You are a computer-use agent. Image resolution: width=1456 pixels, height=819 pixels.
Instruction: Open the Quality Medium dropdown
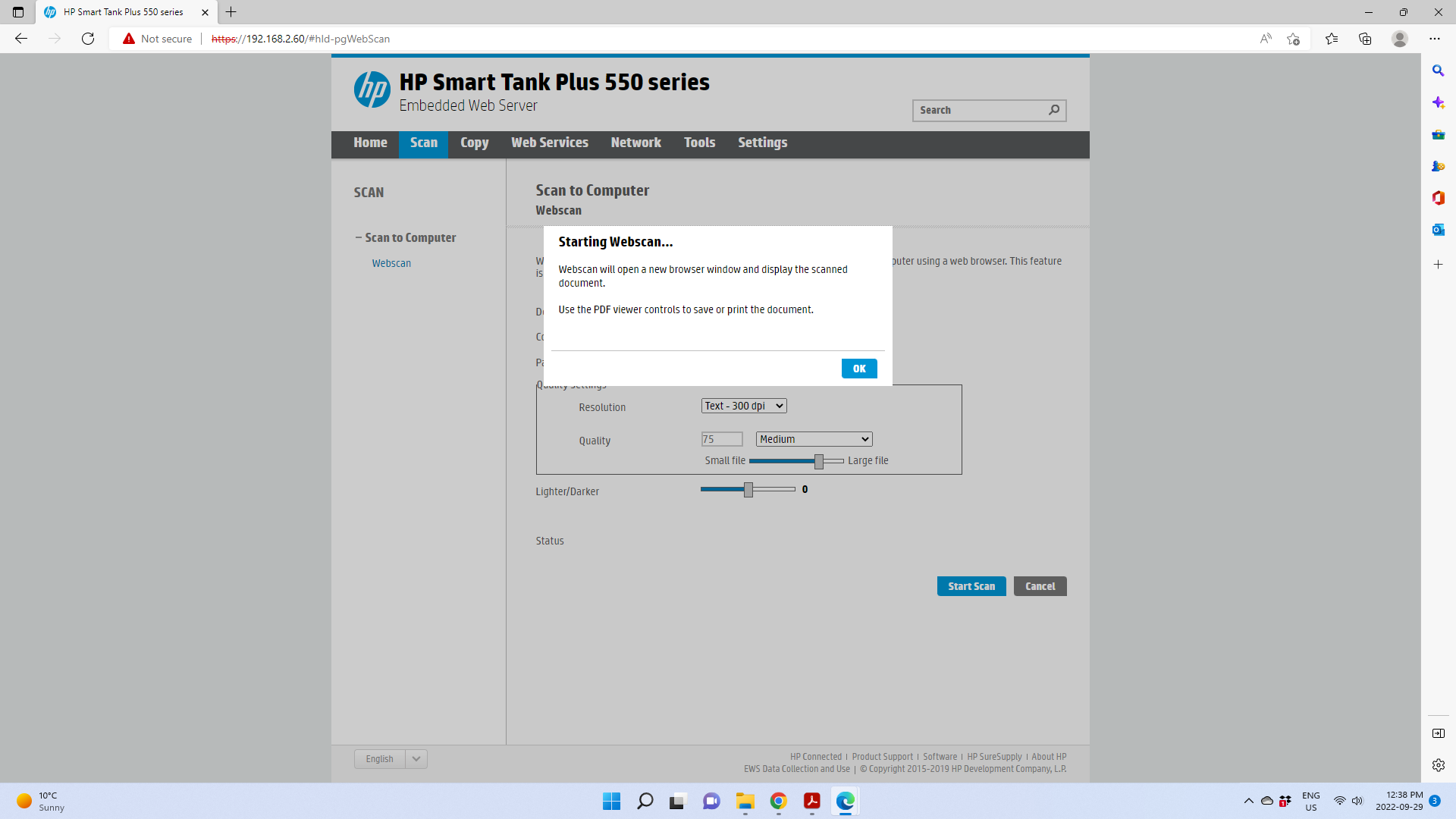[814, 439]
